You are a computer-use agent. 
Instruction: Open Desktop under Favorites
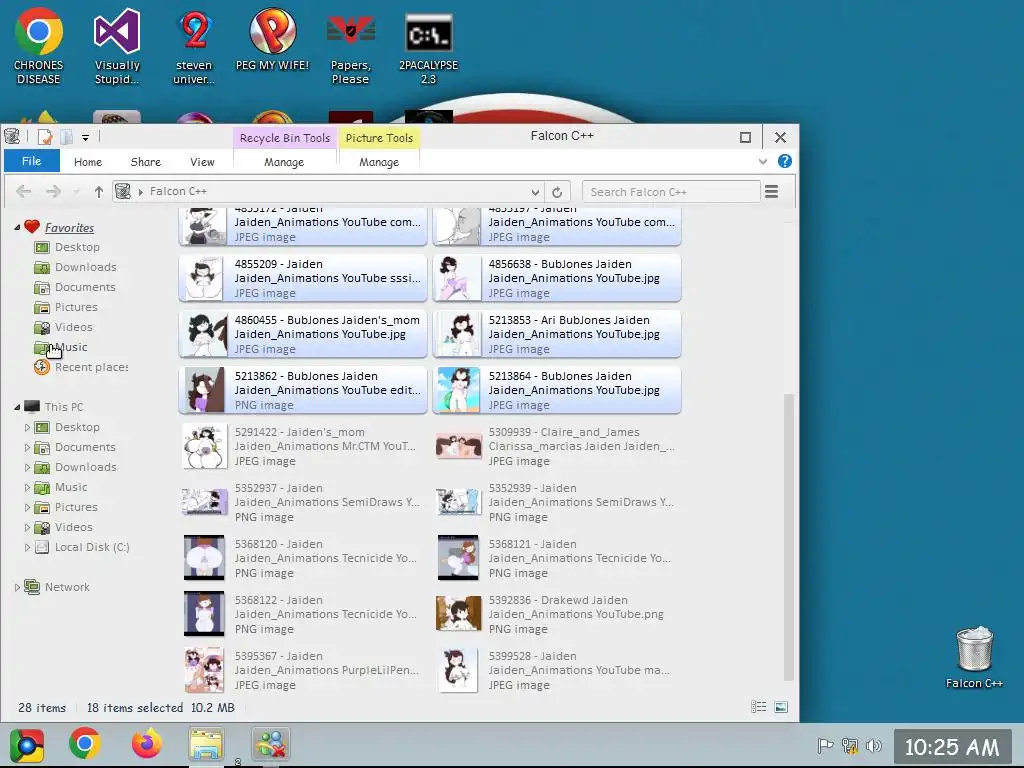tap(77, 247)
